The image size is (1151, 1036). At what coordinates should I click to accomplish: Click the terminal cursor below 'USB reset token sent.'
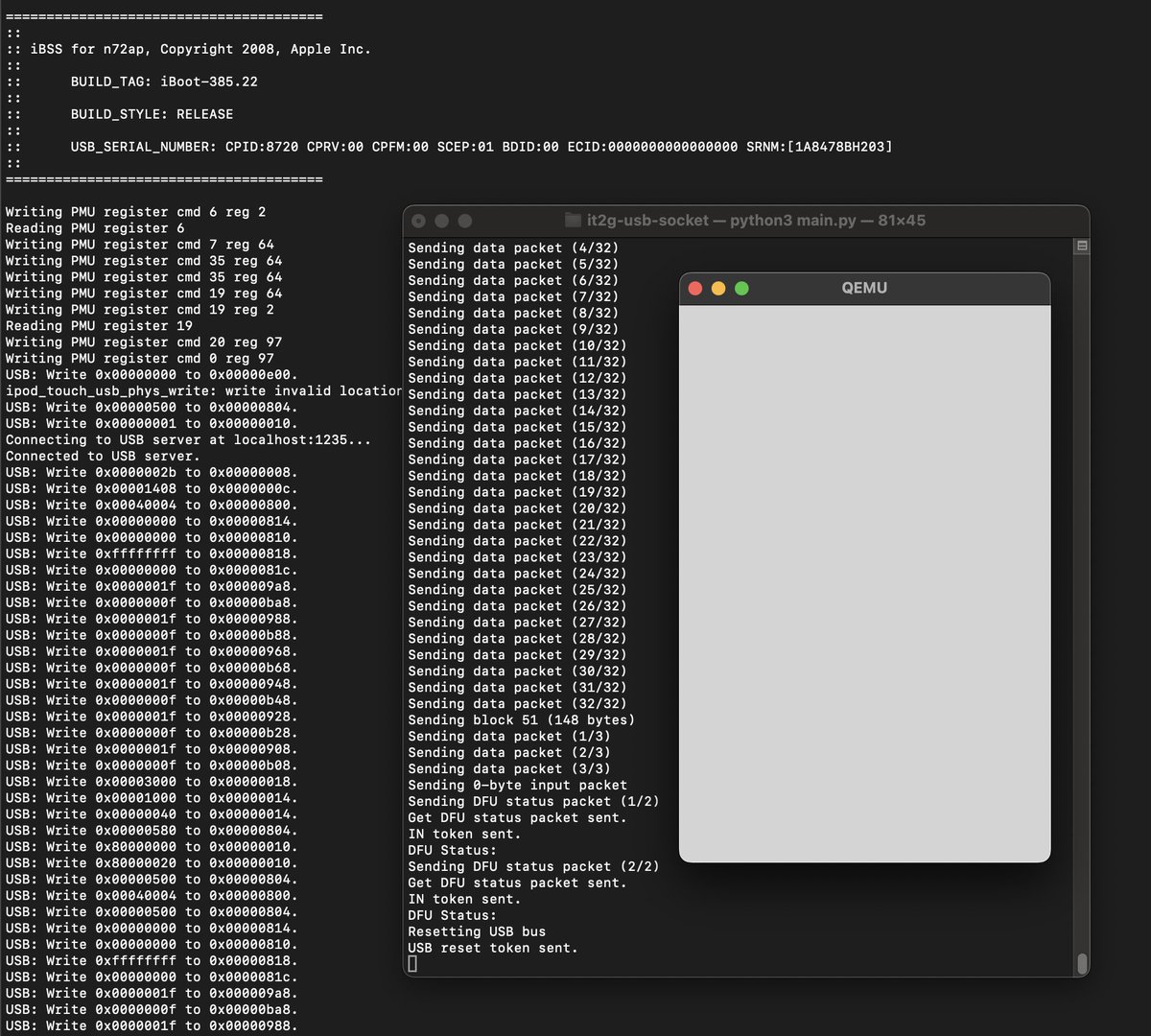[x=412, y=964]
